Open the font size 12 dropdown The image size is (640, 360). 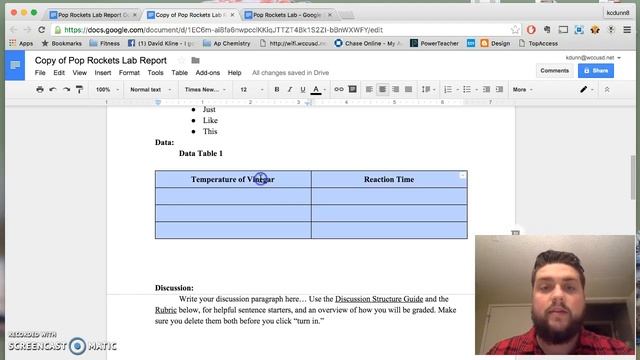coord(251,89)
